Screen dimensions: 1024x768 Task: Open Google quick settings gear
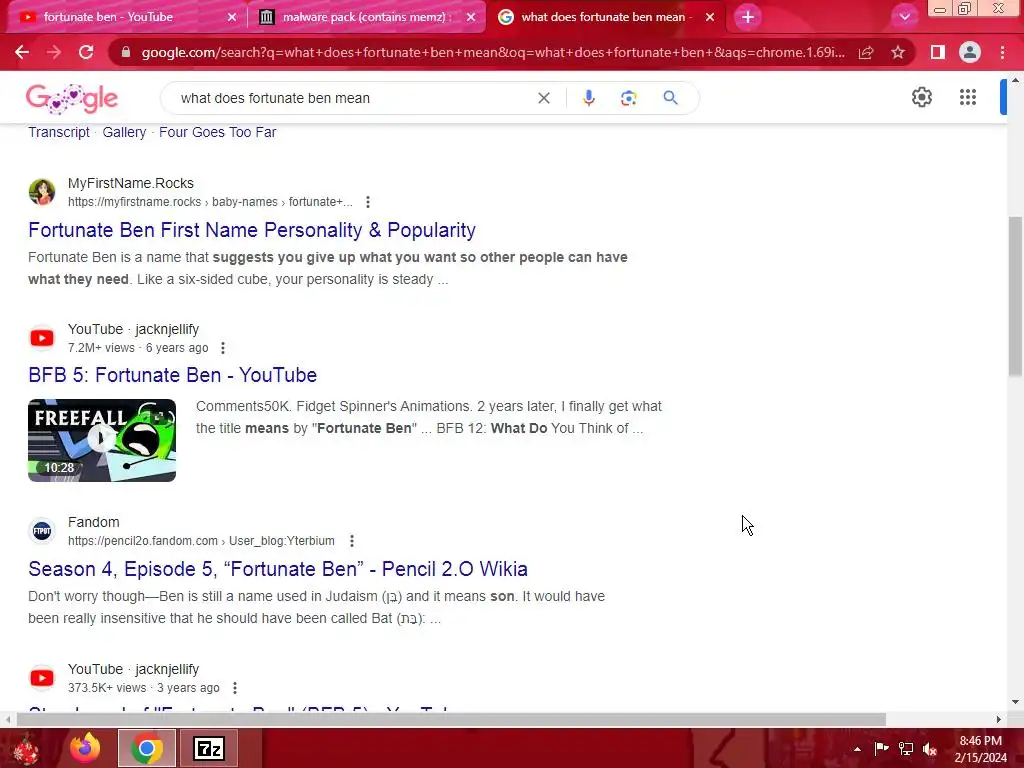point(921,97)
